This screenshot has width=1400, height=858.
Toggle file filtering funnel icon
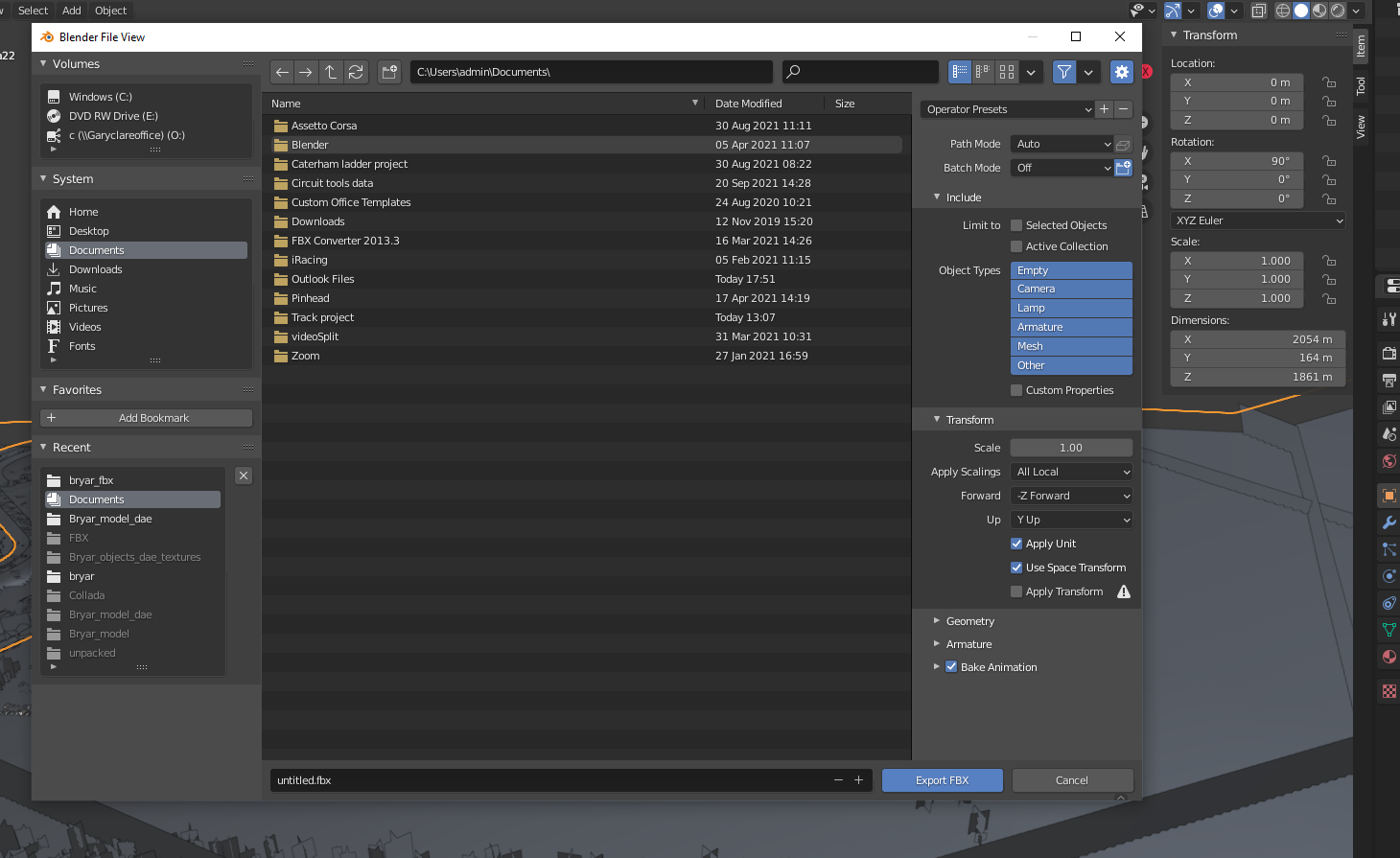(1063, 72)
